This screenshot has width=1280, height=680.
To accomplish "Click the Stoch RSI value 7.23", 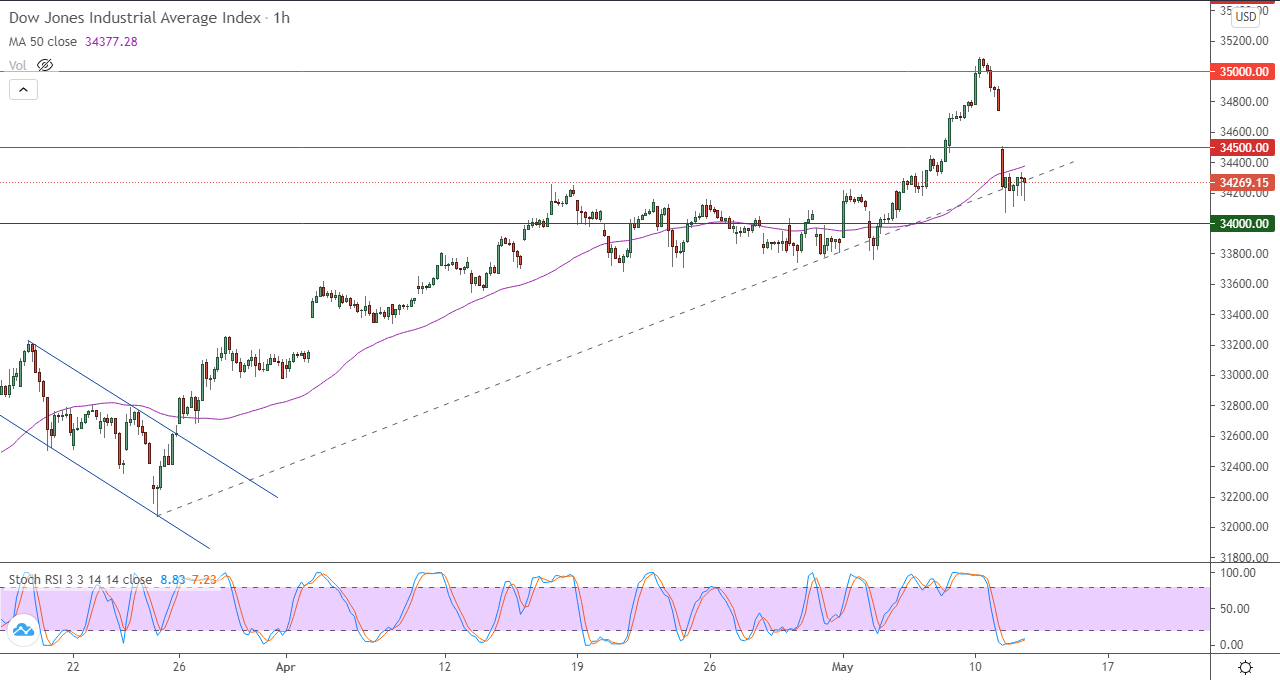I will [204, 579].
